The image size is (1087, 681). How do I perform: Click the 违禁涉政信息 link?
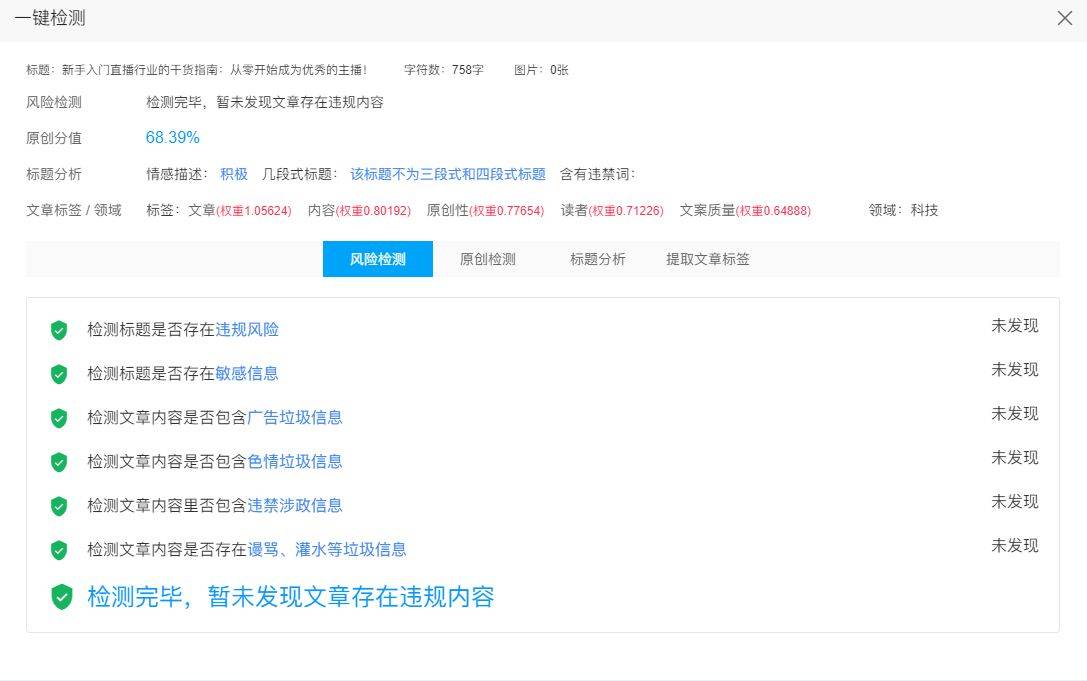295,506
